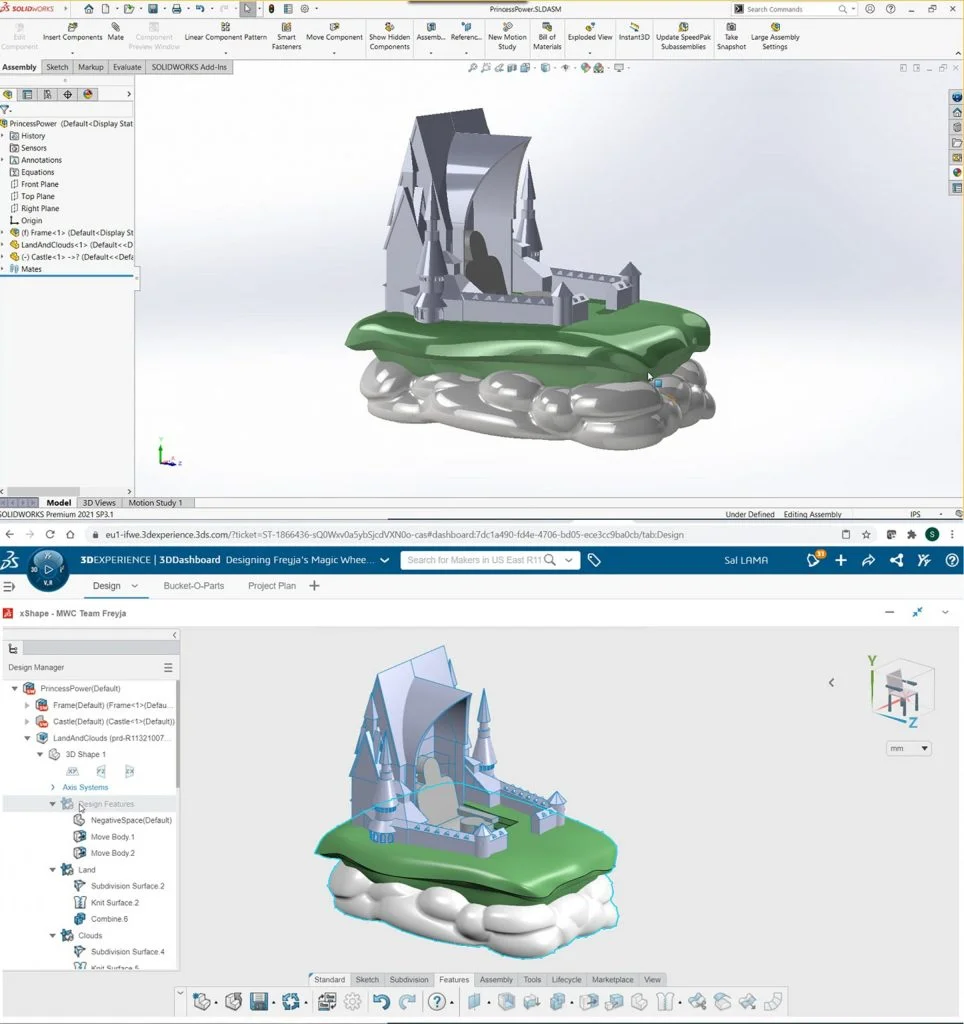Open the mm units dropdown
Viewport: 964px width, 1024px height.
pos(909,748)
